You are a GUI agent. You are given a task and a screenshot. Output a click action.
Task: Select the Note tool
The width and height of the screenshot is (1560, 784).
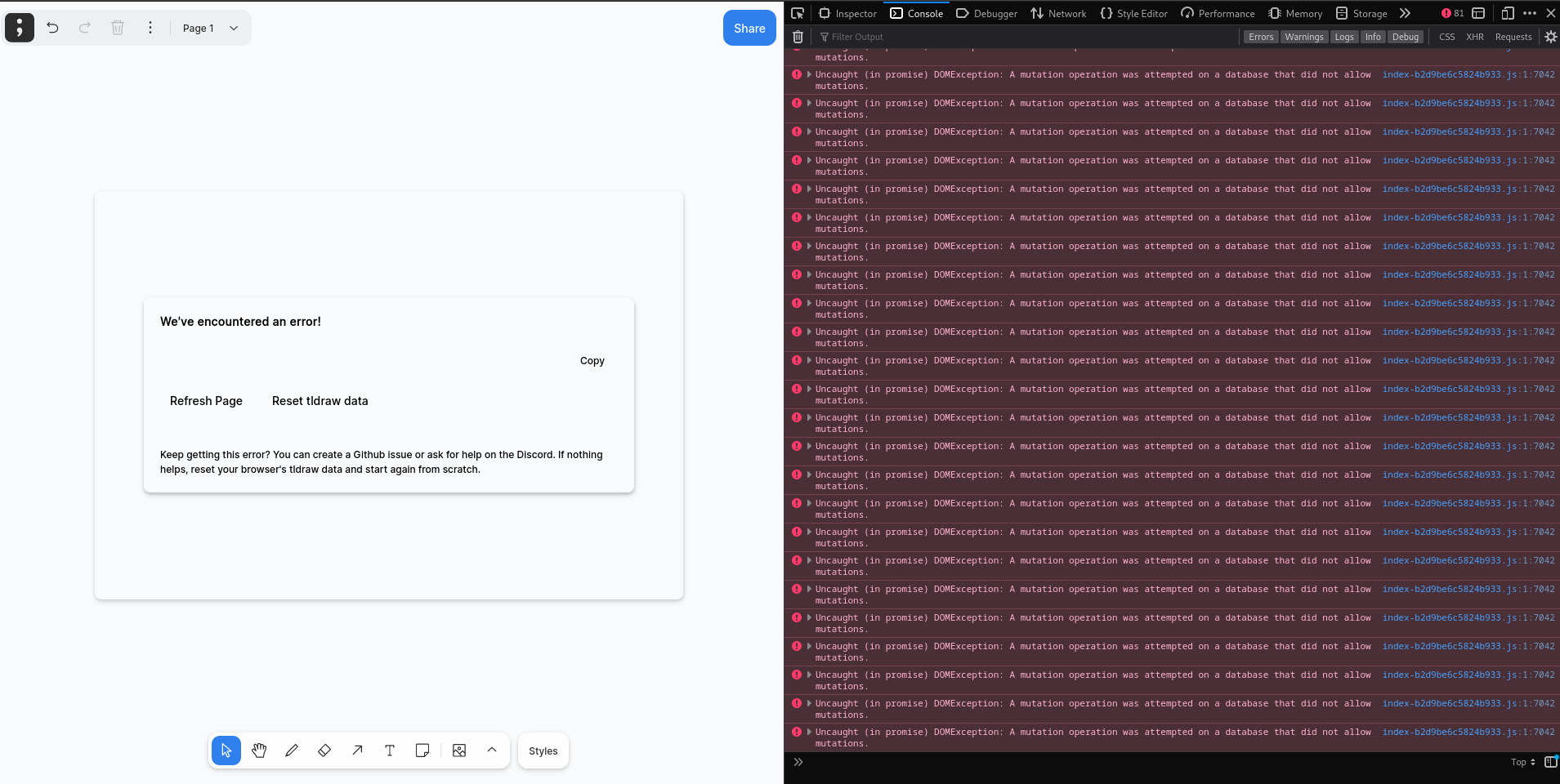(422, 750)
